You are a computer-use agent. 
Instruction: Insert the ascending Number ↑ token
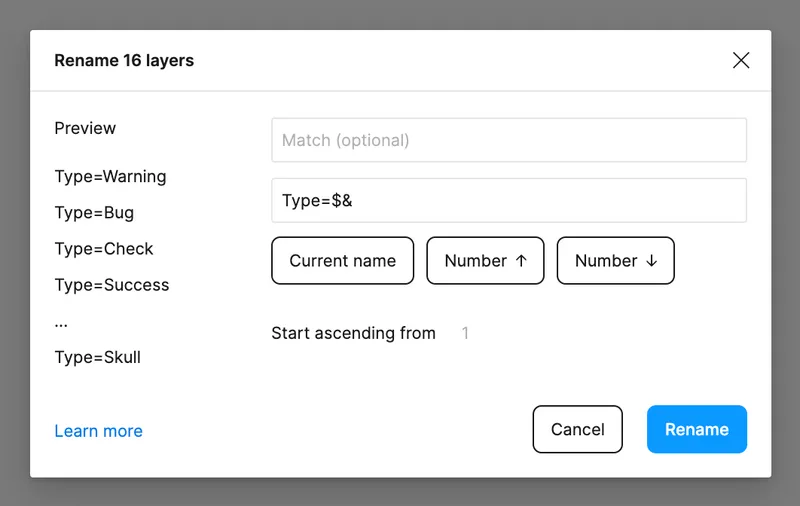[x=485, y=261]
